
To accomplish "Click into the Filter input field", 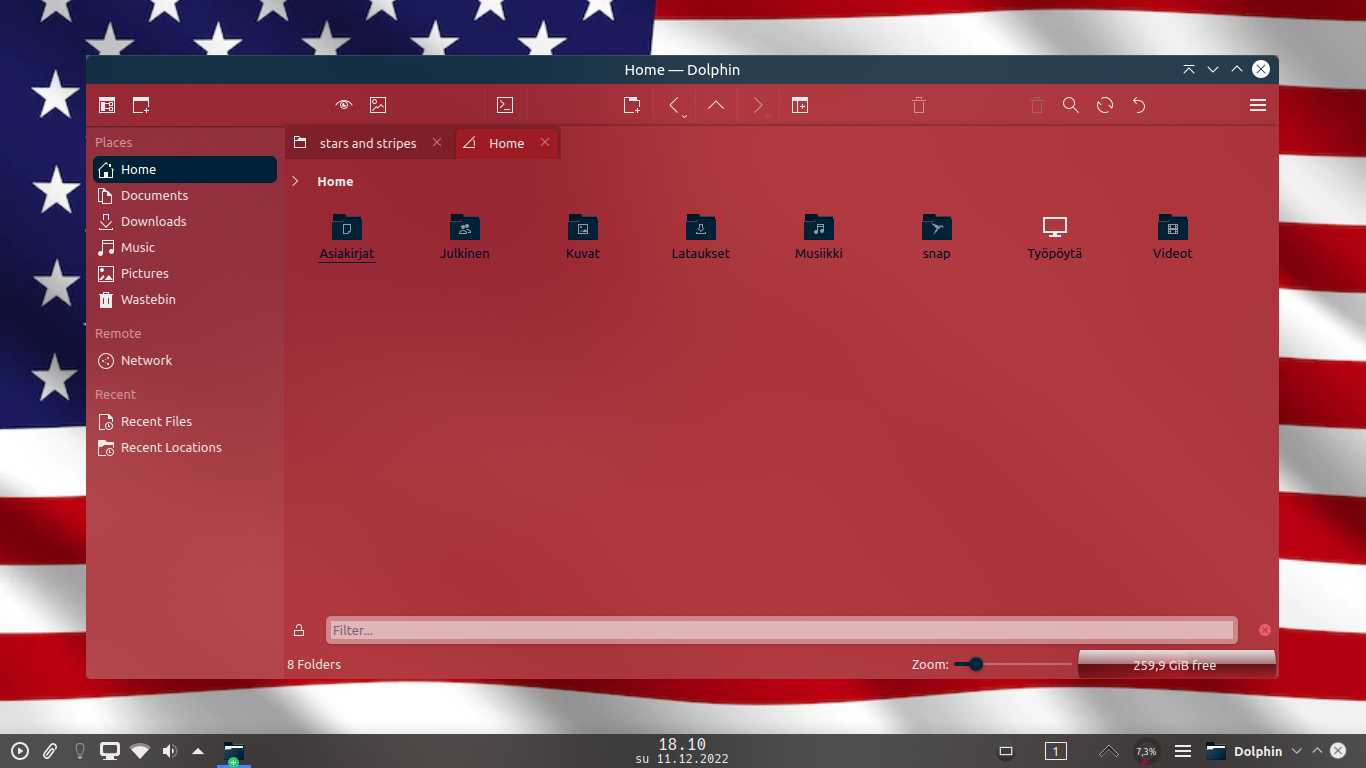I will click(782, 630).
